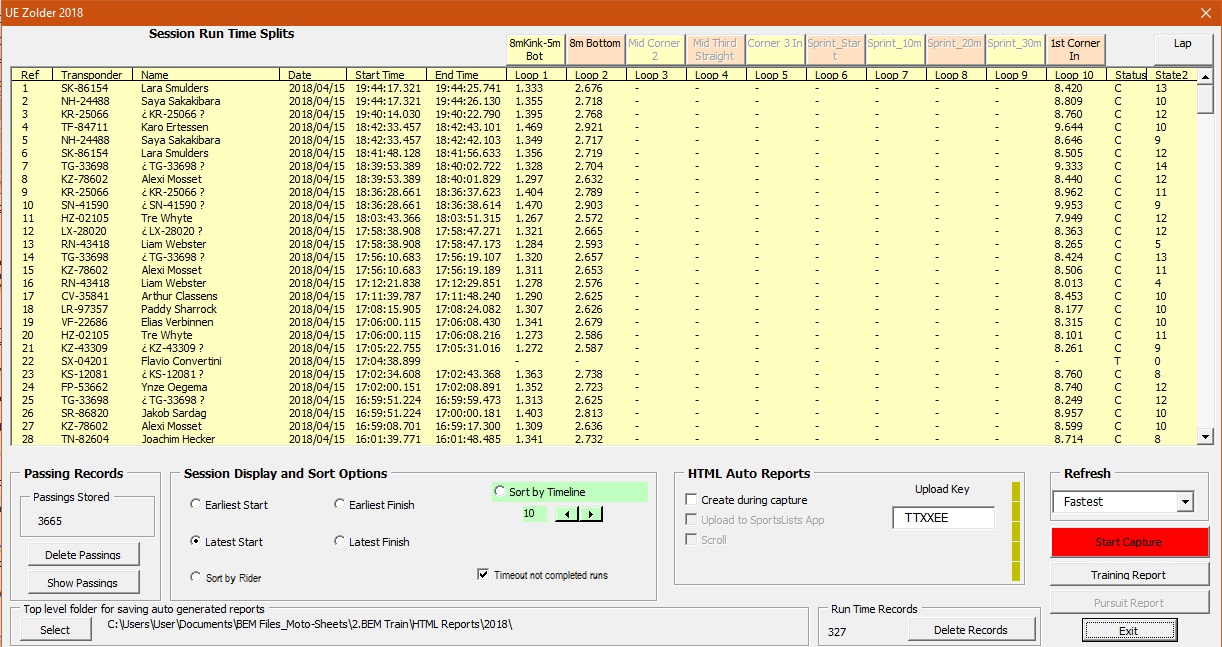Screen dimensions: 1222x647
Task: Click the Passings Stored value 3665
Action: point(50,521)
